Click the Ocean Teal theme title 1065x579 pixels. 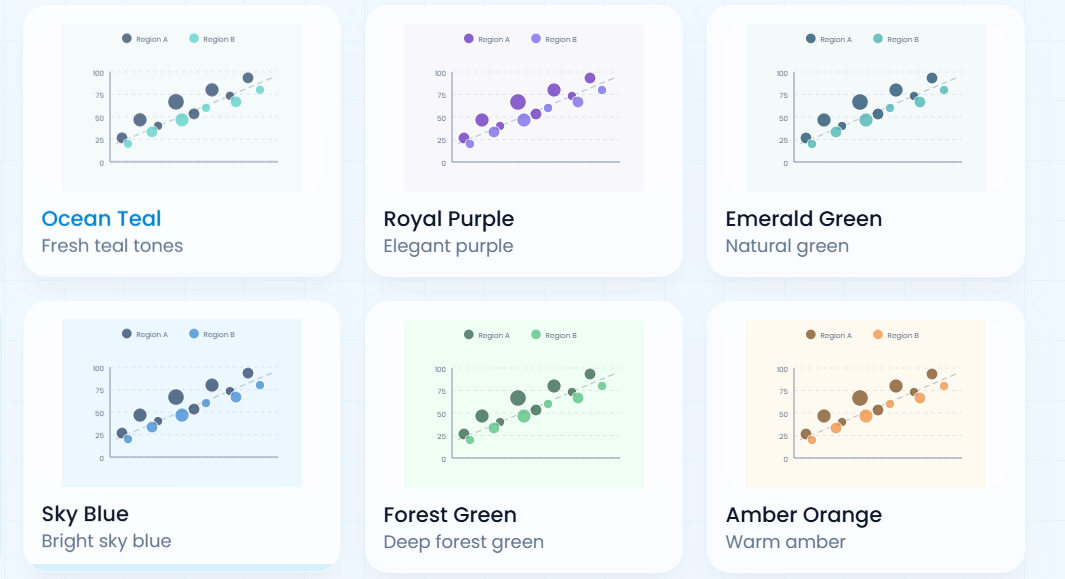tap(101, 218)
